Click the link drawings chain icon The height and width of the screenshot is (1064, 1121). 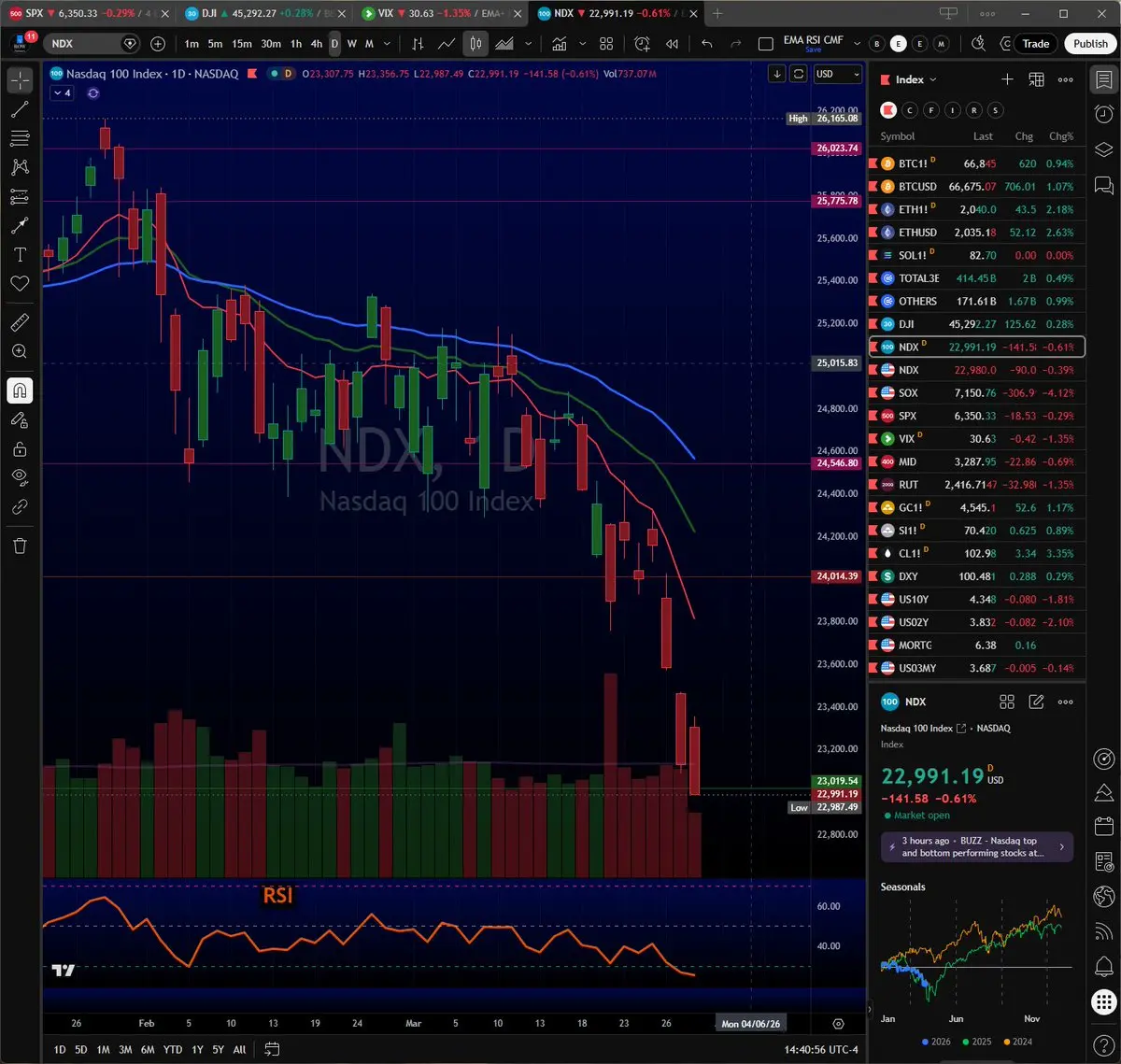pyautogui.click(x=20, y=507)
